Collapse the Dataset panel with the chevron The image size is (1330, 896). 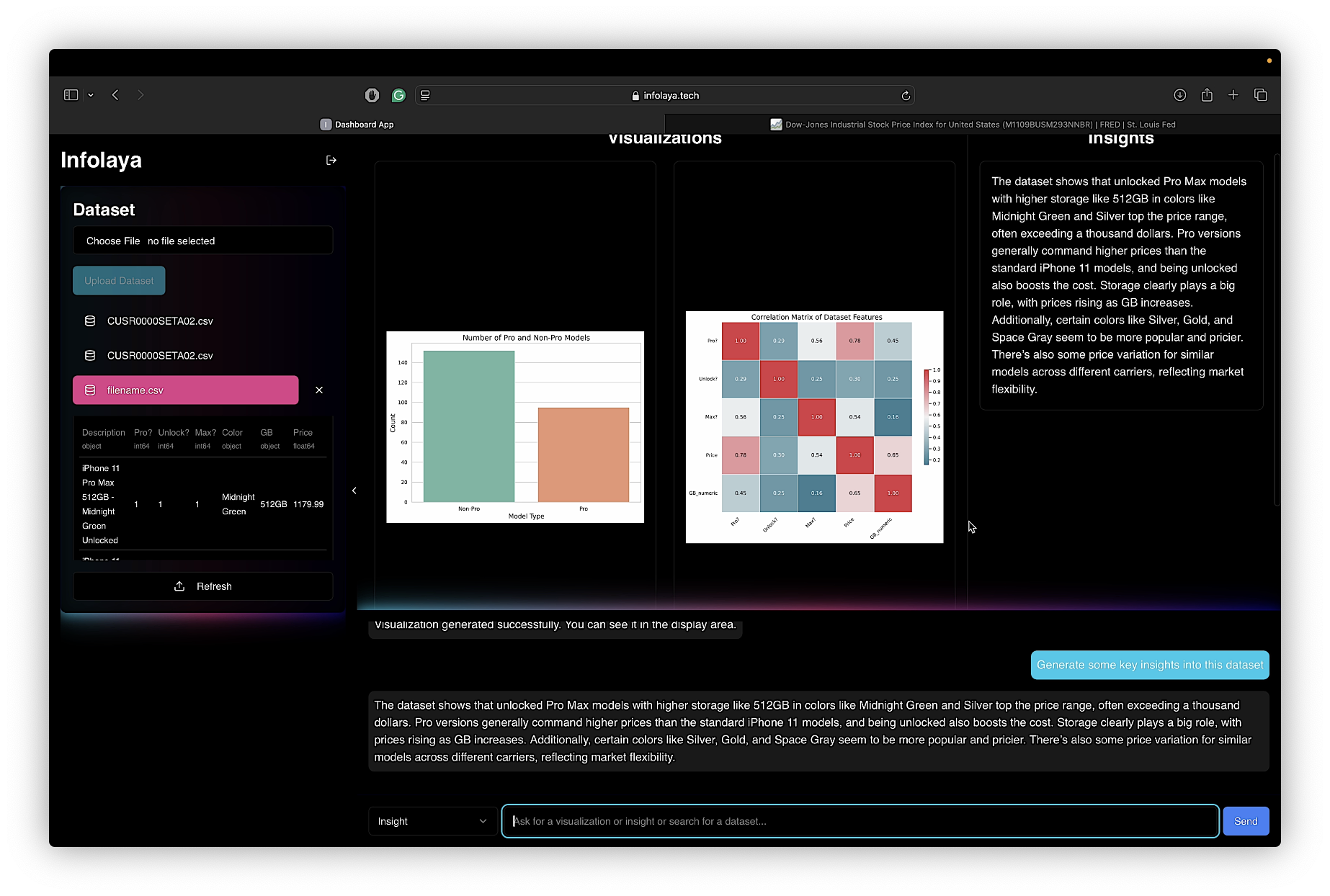point(354,490)
